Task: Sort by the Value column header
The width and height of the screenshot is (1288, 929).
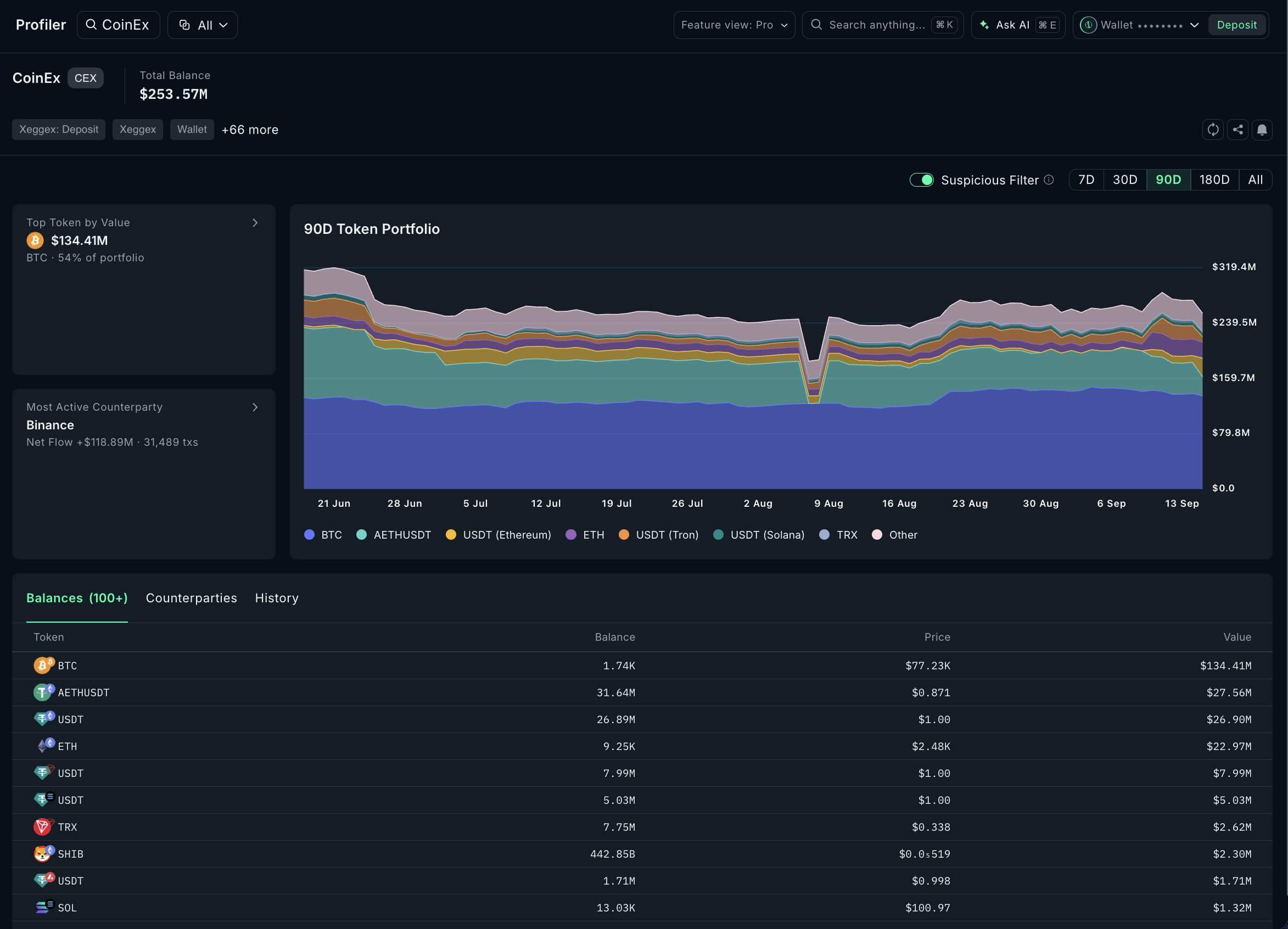Action: [1237, 637]
